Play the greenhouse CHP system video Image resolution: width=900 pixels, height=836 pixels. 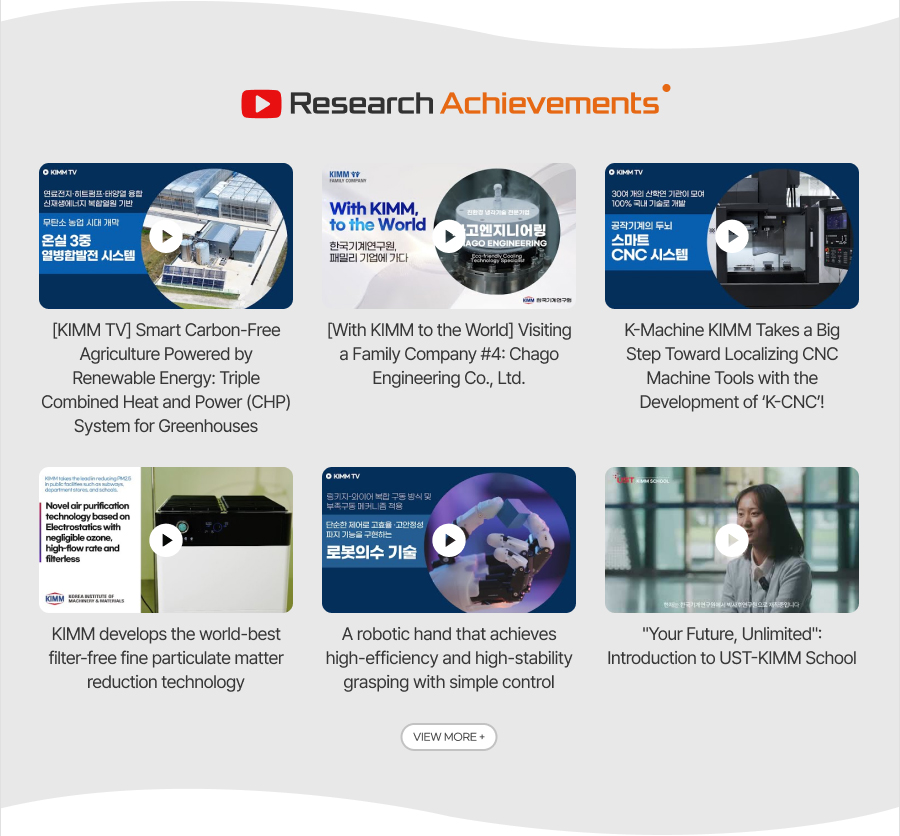pyautogui.click(x=166, y=236)
